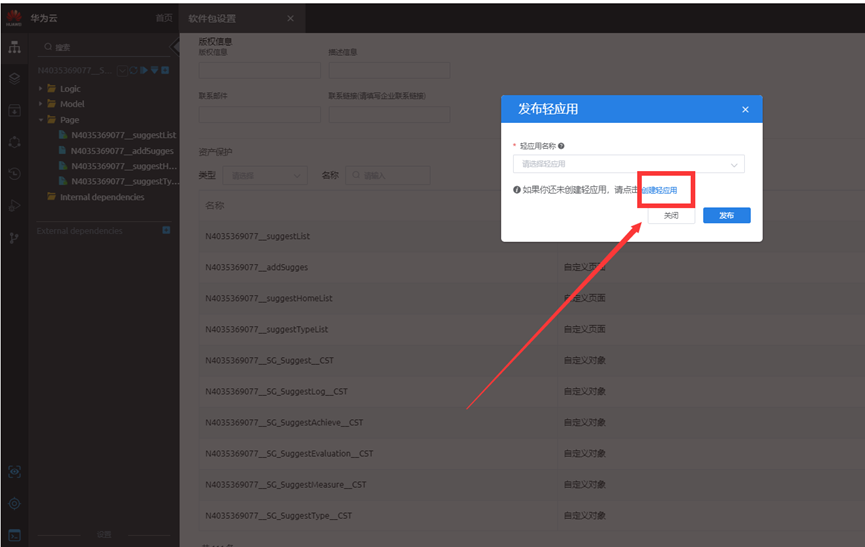Click the 描述信息 input field
The width and height of the screenshot is (865, 547).
click(x=389, y=71)
